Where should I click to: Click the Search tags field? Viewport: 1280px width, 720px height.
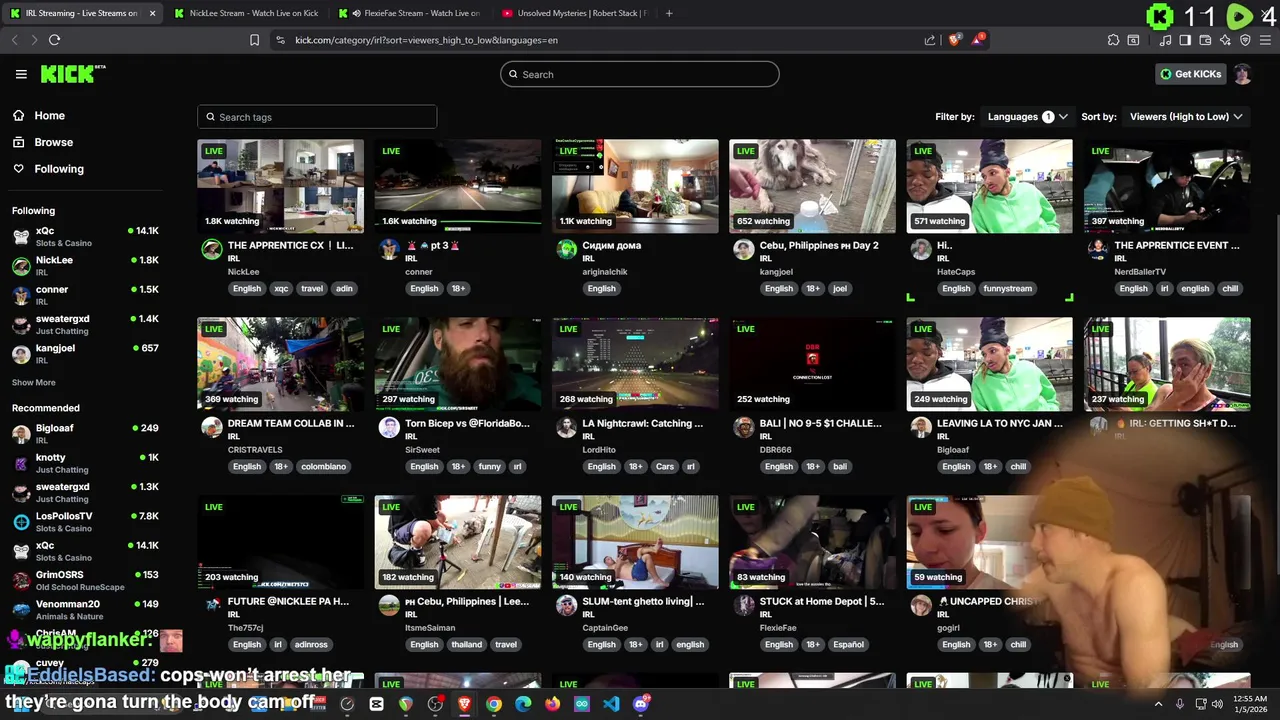pos(317,117)
